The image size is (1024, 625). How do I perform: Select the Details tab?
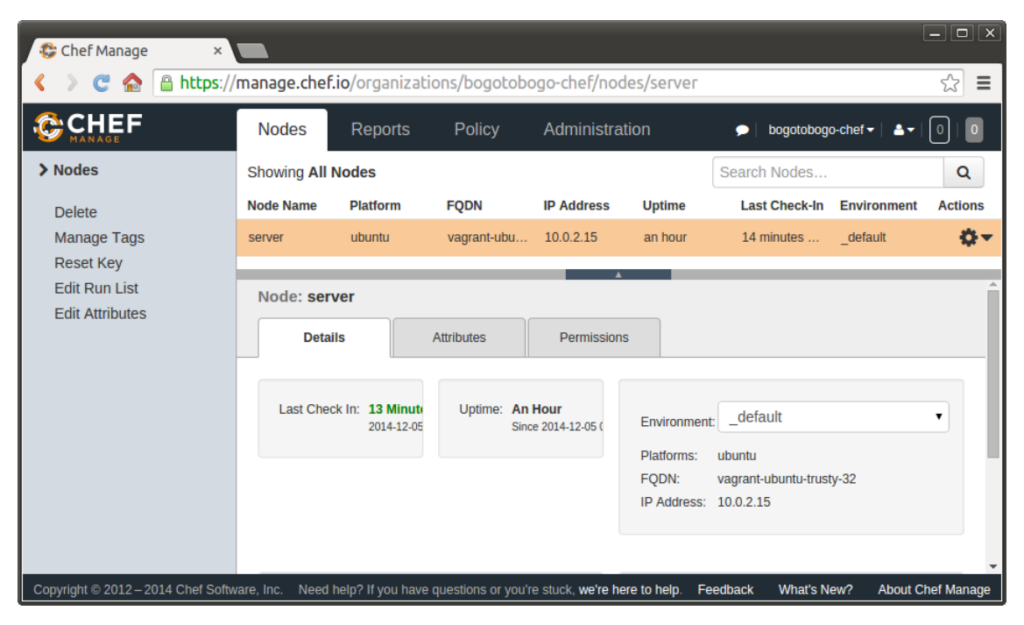tap(324, 338)
